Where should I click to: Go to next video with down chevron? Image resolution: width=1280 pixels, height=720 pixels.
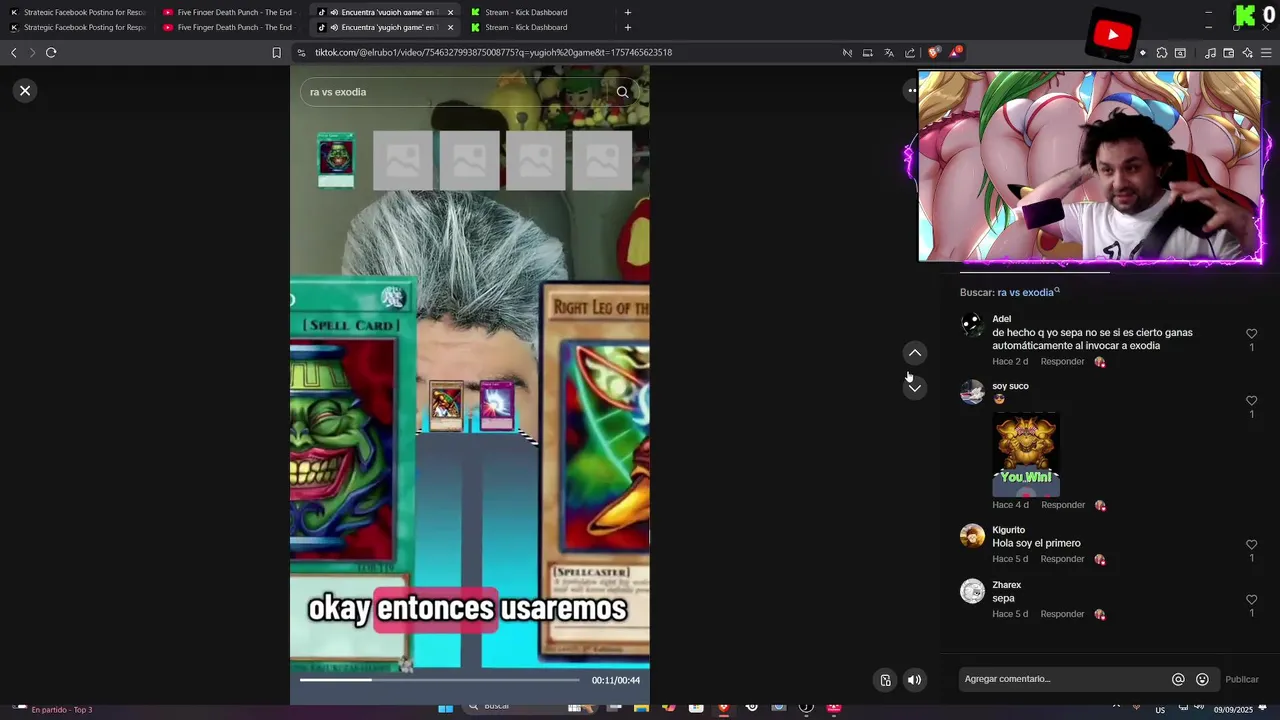tap(915, 388)
